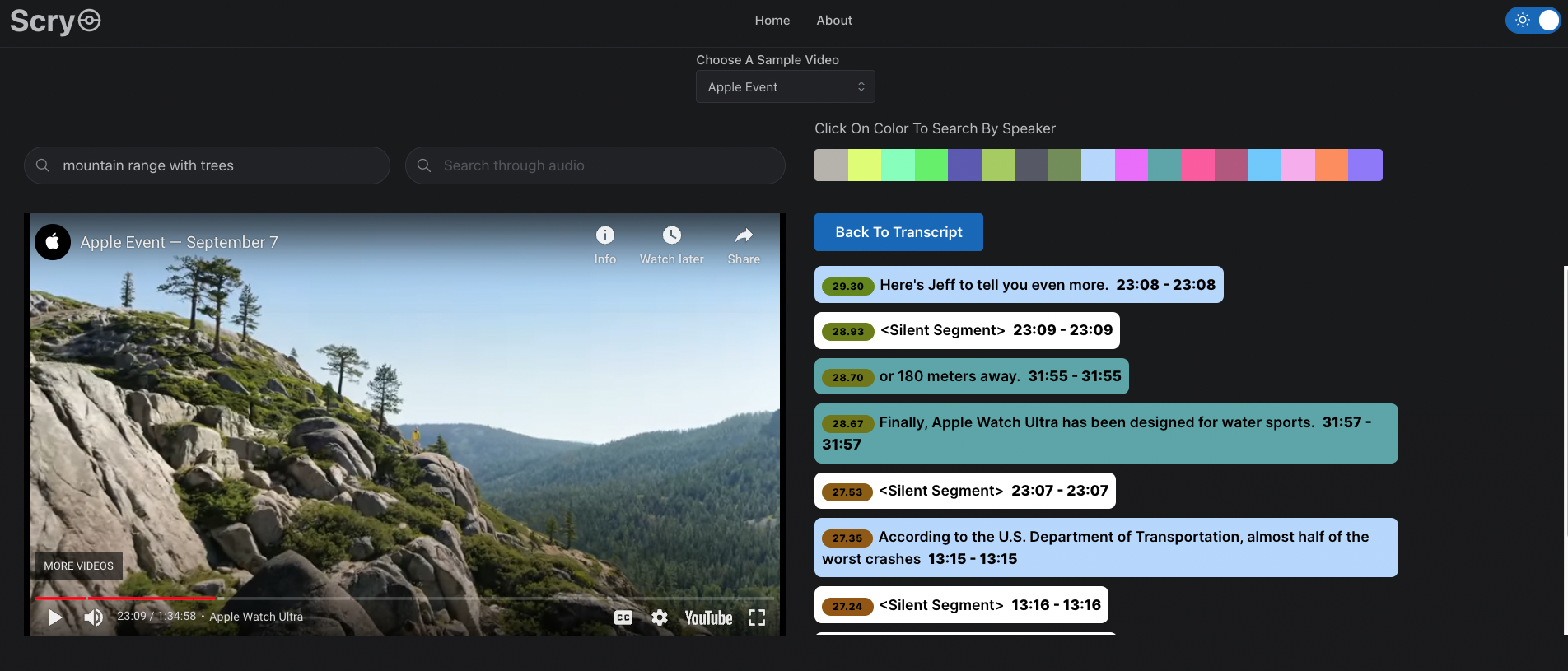Screen dimensions: 1568x671
Task: Click the 27.35 score badge
Action: tap(847, 538)
